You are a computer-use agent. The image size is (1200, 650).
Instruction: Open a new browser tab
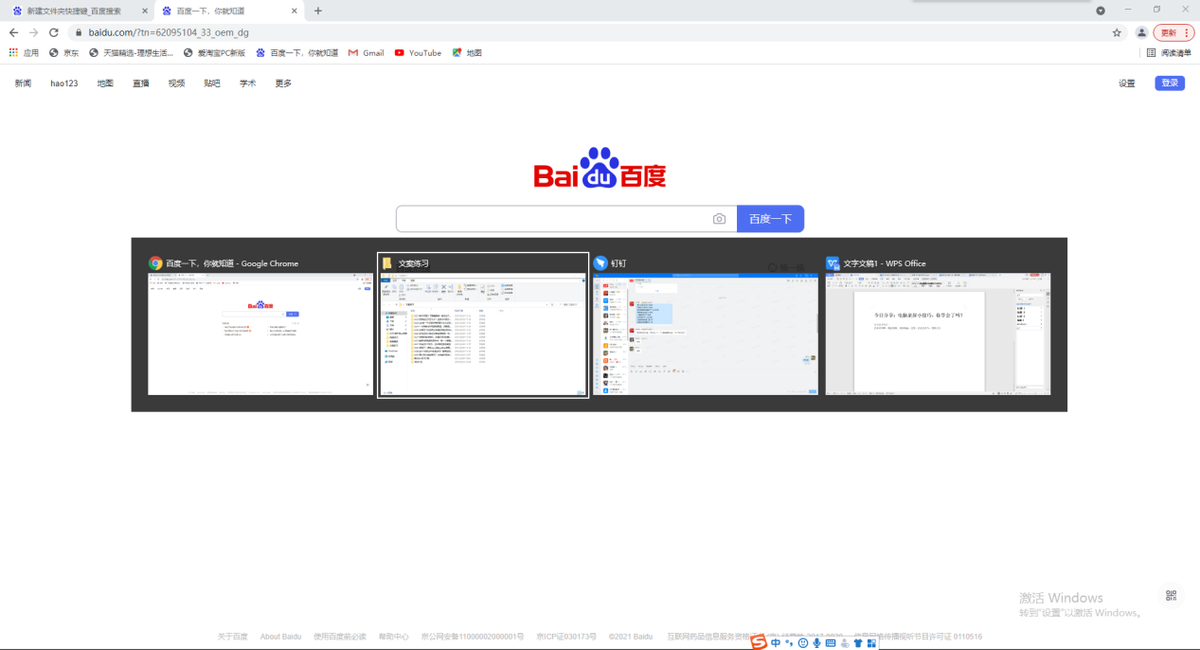click(318, 11)
